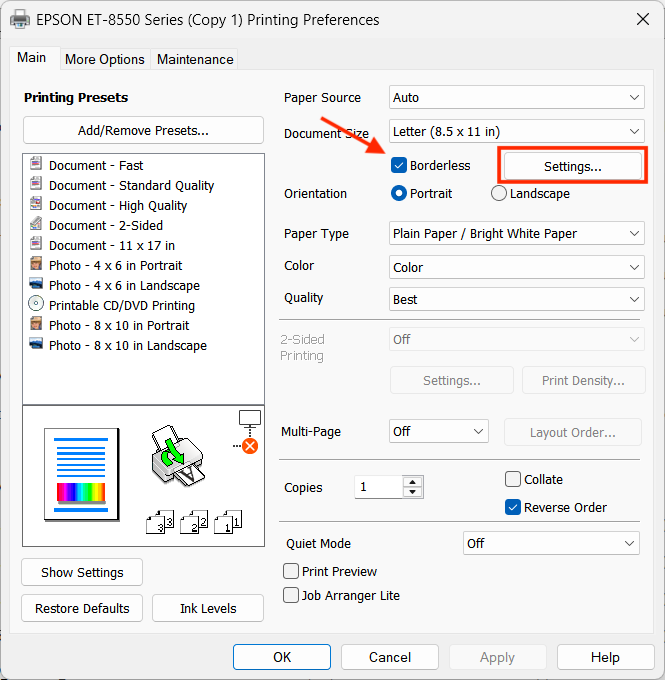The width and height of the screenshot is (665, 680).
Task: Click the Help button
Action: (605, 657)
